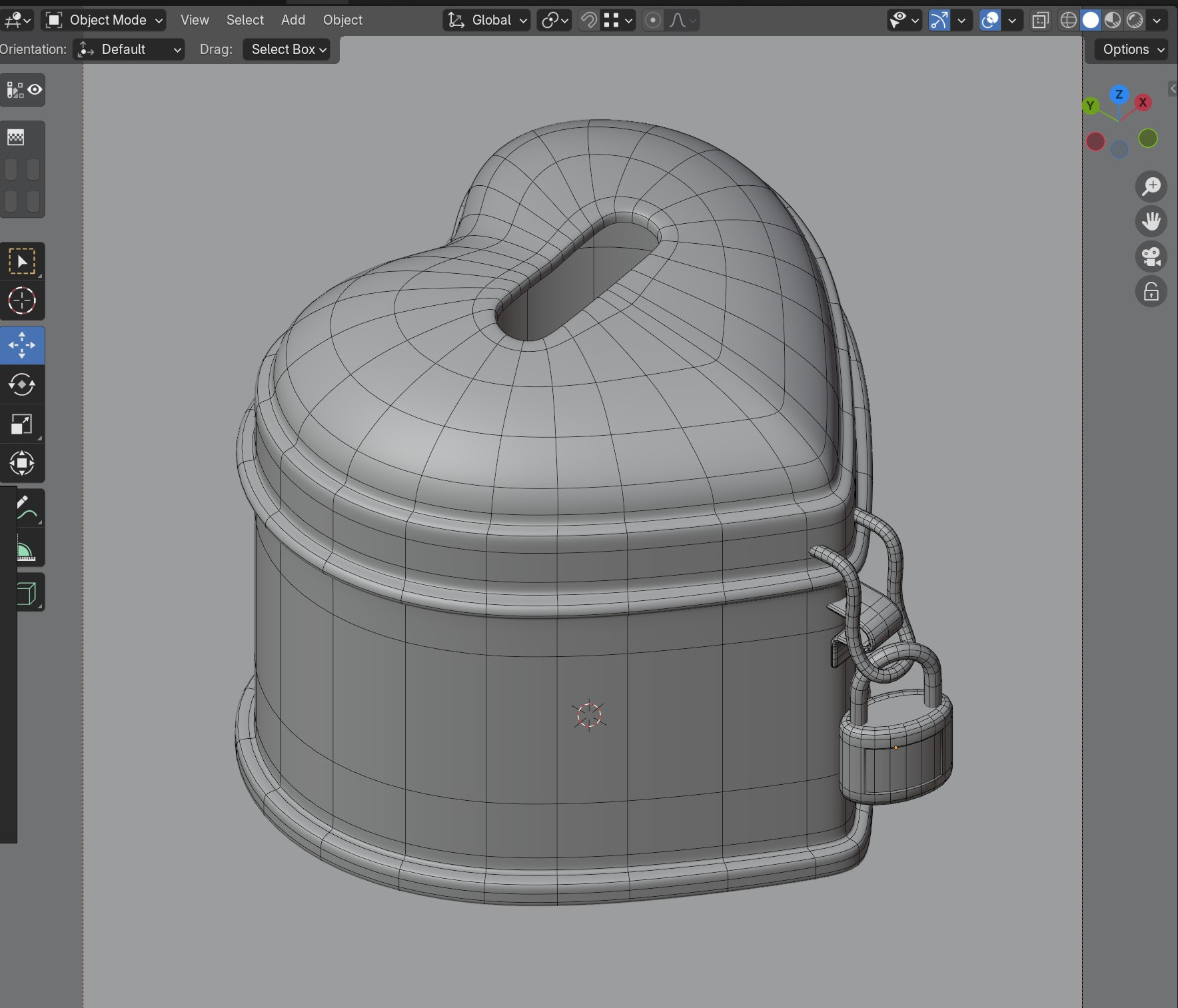Toggle viewport gizmos button
This screenshot has width=1178, height=1008.
(x=939, y=20)
